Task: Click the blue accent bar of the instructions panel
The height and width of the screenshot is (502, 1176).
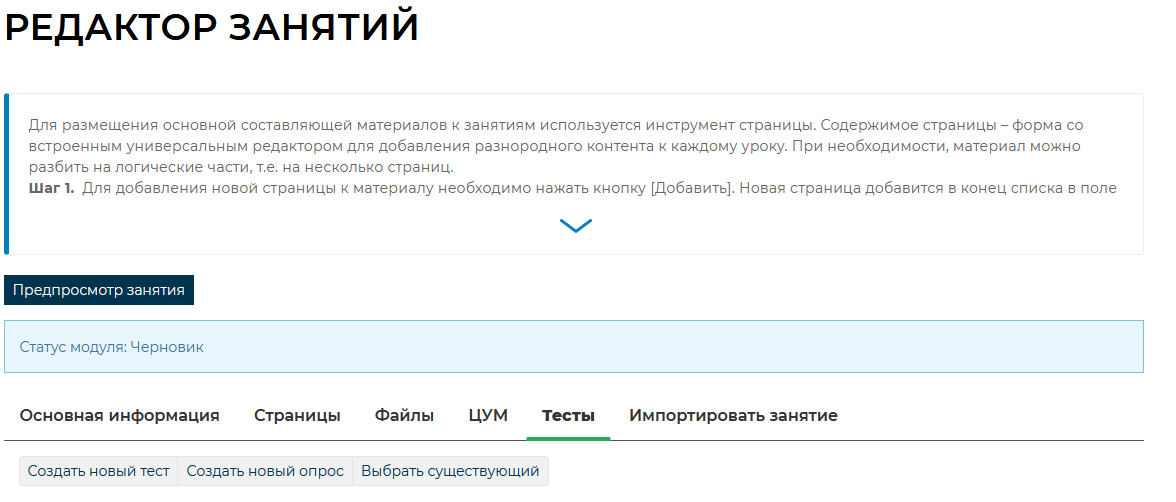Action: [7, 174]
